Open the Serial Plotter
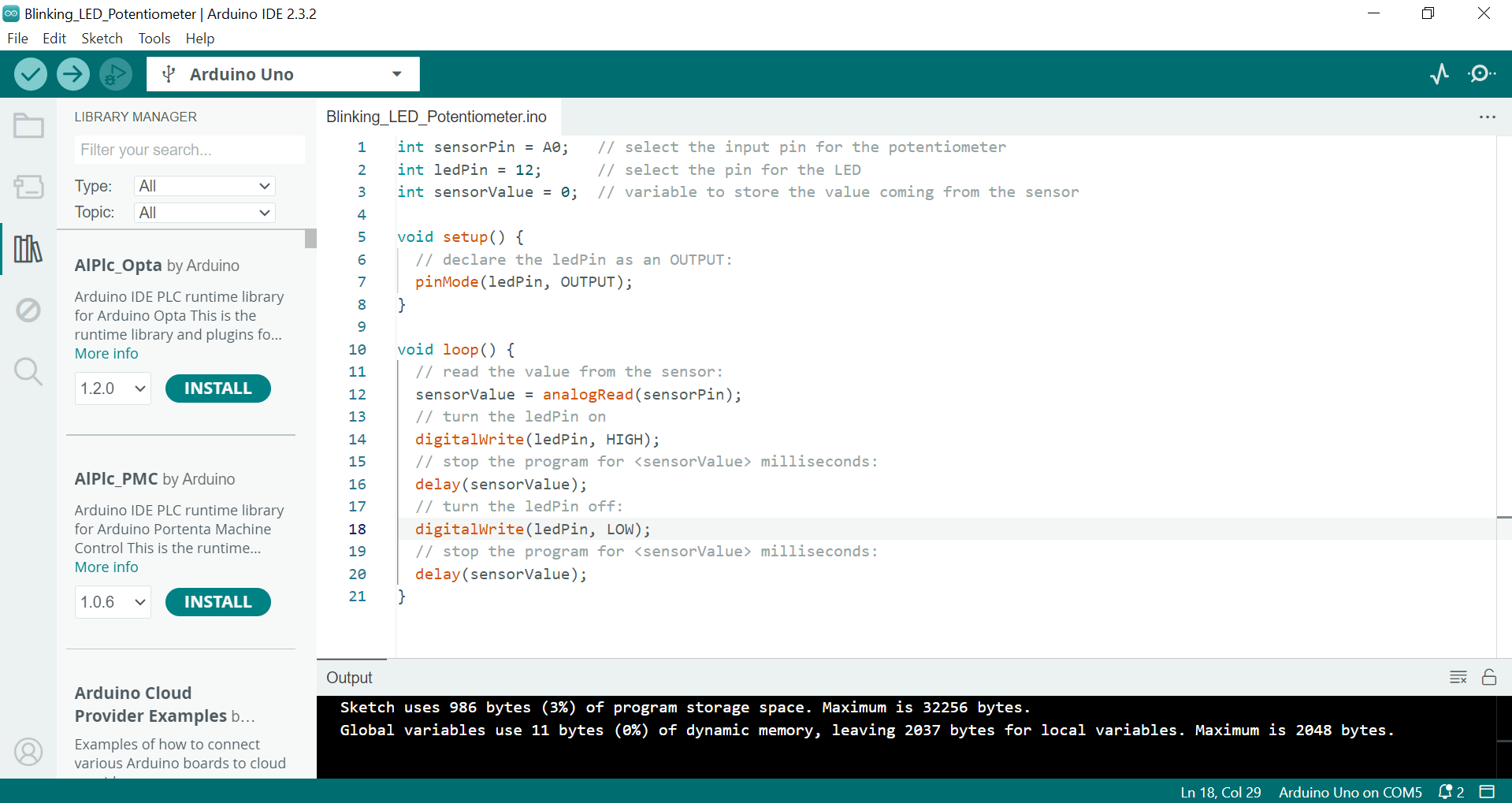This screenshot has height=803, width=1512. [1440, 74]
